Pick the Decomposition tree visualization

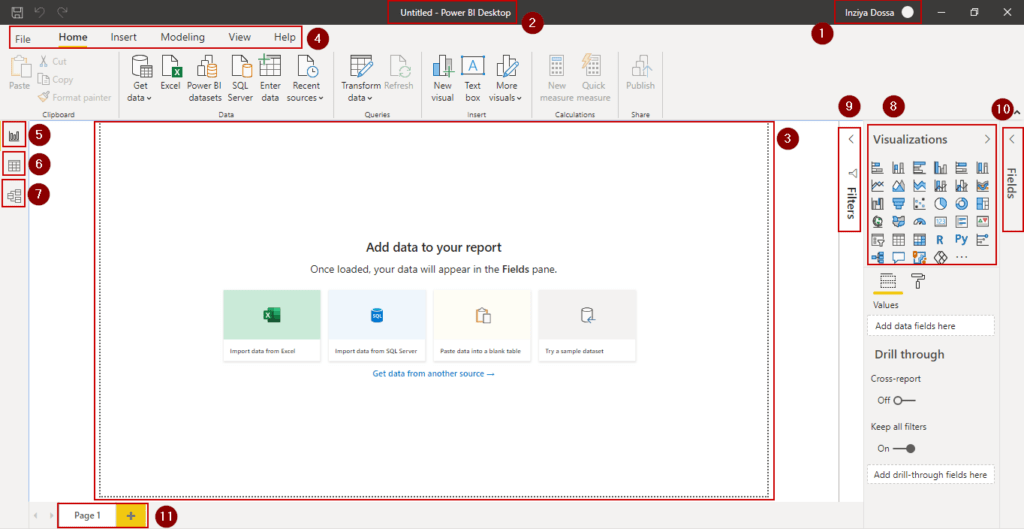tap(877, 257)
